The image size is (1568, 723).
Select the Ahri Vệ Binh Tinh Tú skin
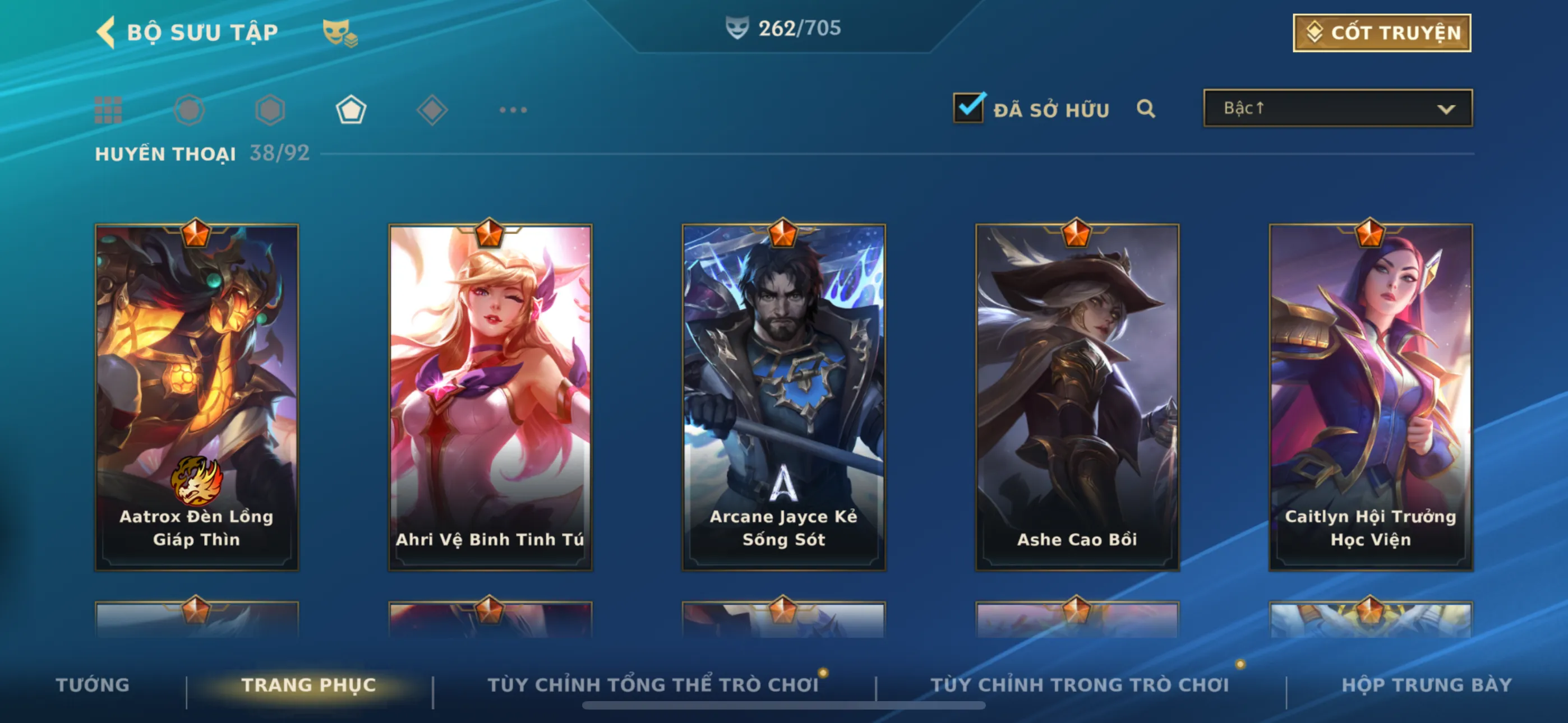[490, 397]
